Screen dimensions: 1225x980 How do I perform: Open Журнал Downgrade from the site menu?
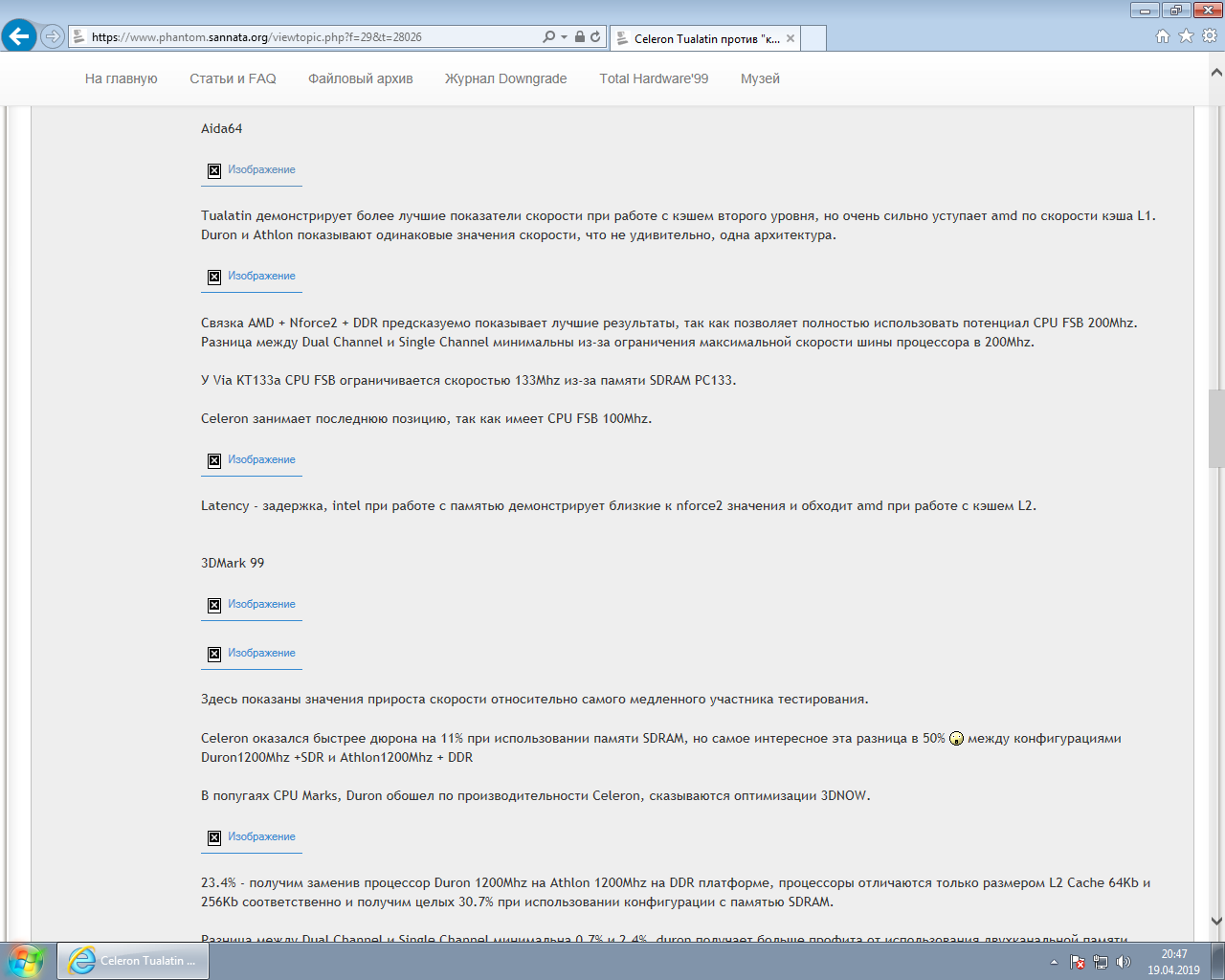(505, 78)
